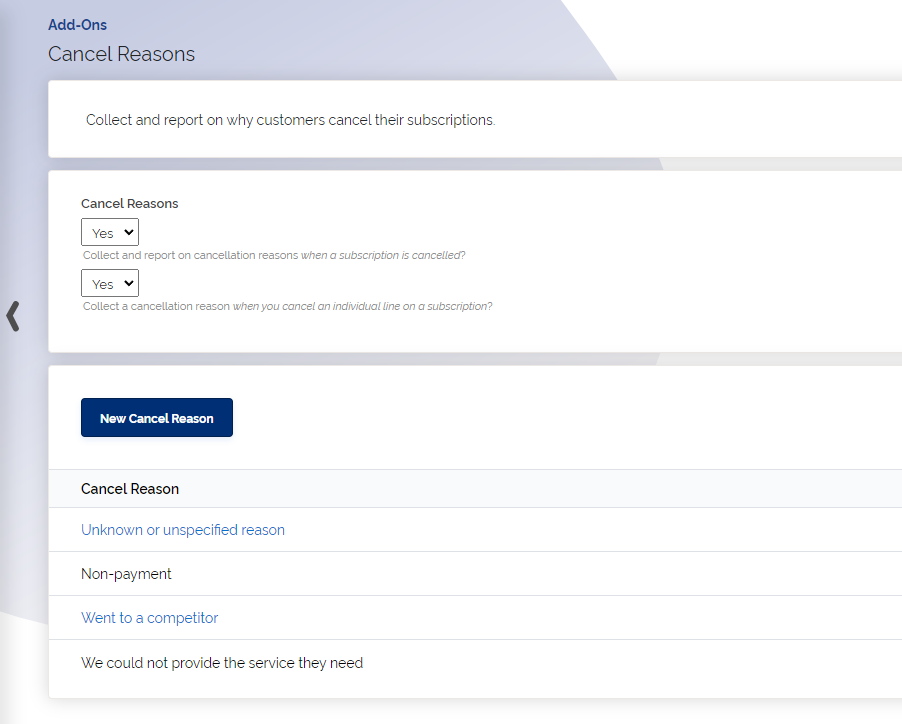Click the Cancel Reasons field label
Image resolution: width=902 pixels, height=724 pixels.
pyautogui.click(x=129, y=204)
